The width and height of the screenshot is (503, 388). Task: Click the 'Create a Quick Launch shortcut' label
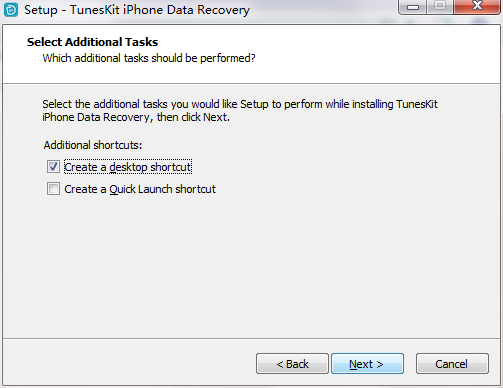[140, 189]
